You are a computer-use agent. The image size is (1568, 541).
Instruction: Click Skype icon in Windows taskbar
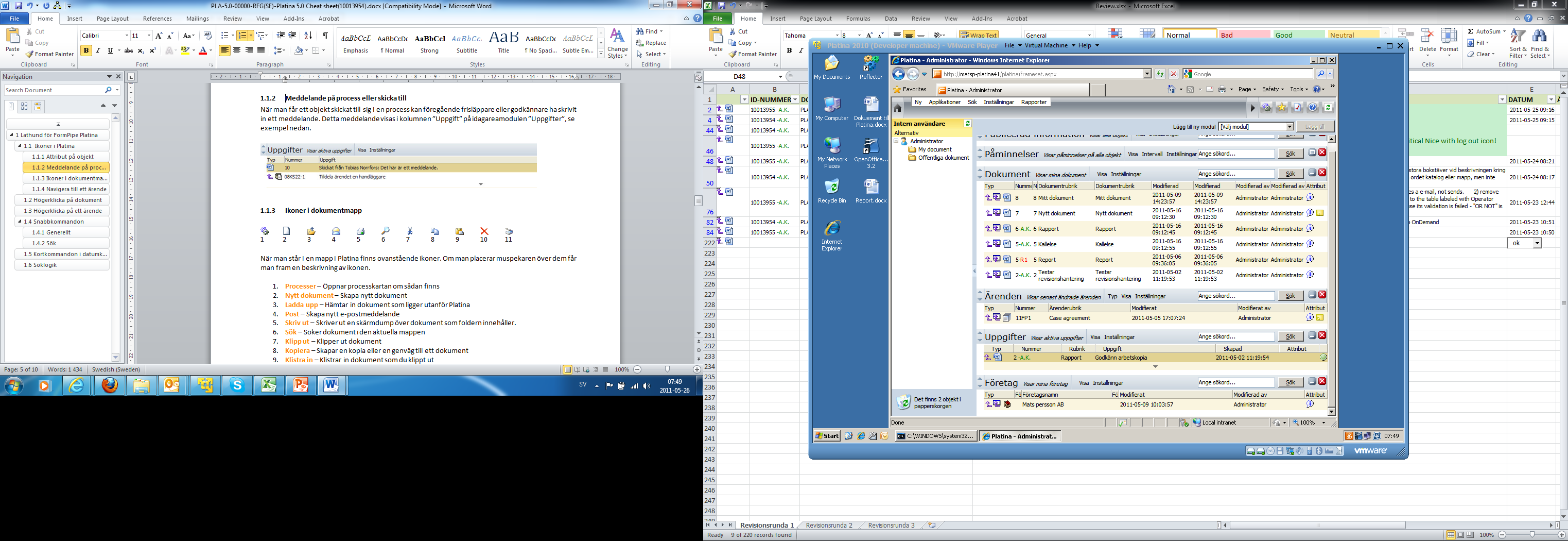(237, 385)
